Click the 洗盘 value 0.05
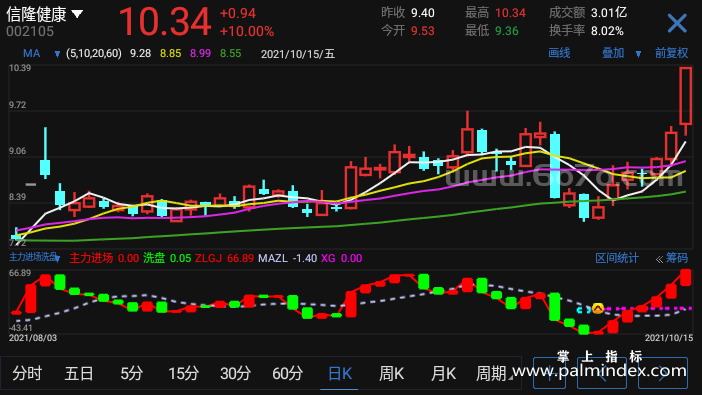This screenshot has height=395, width=702. point(180,258)
